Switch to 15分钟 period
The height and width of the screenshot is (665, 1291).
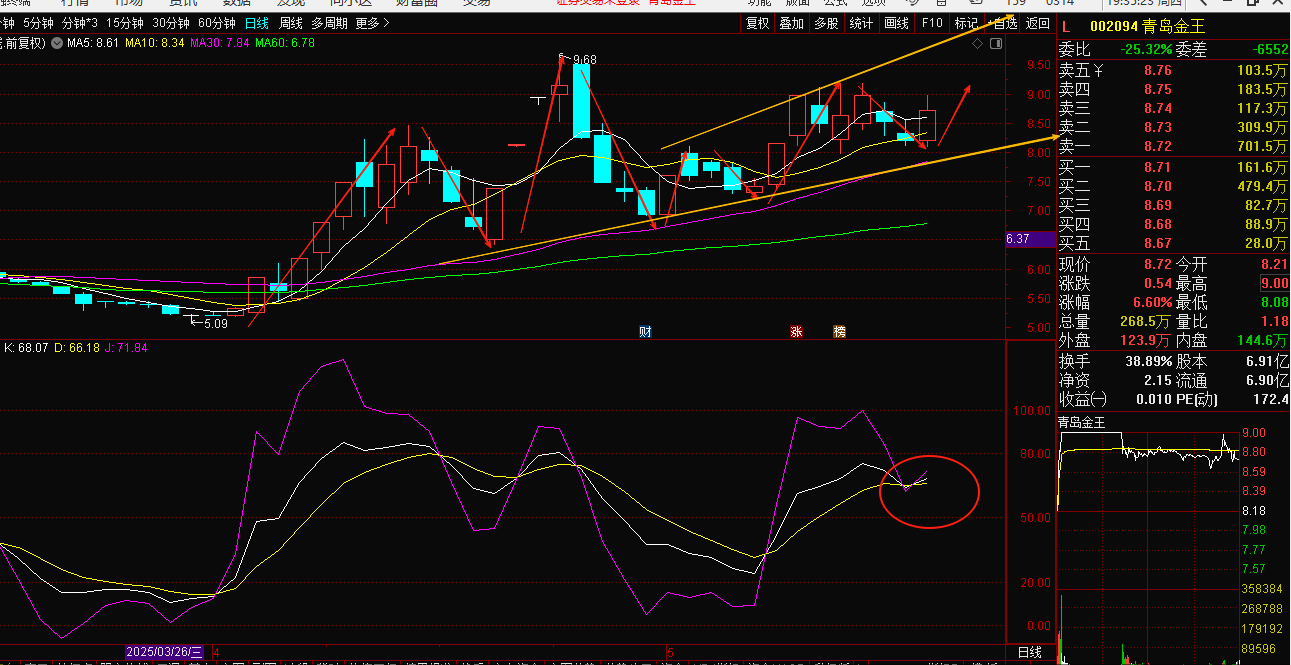click(x=125, y=23)
